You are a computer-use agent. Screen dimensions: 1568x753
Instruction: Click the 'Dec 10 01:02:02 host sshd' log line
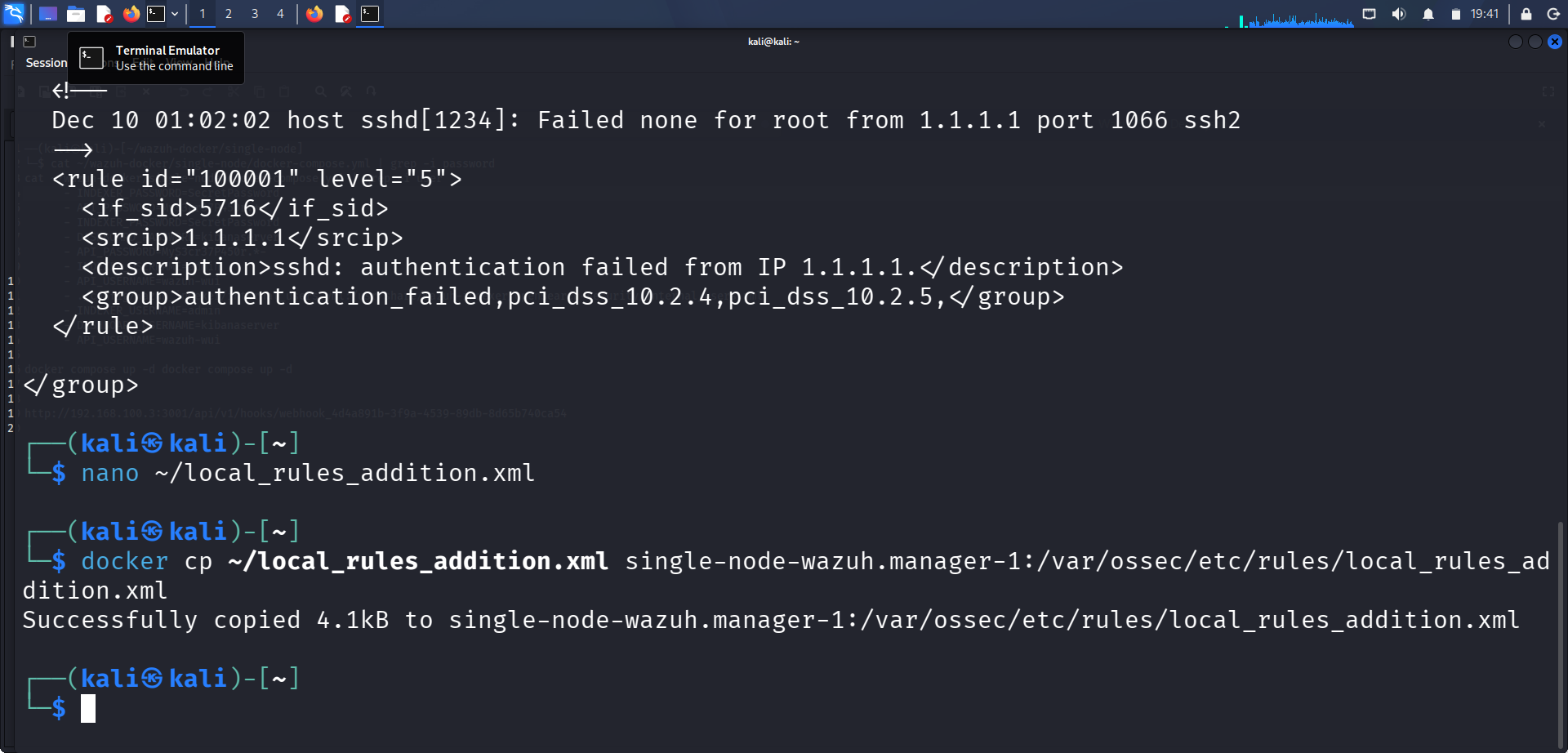tap(646, 120)
